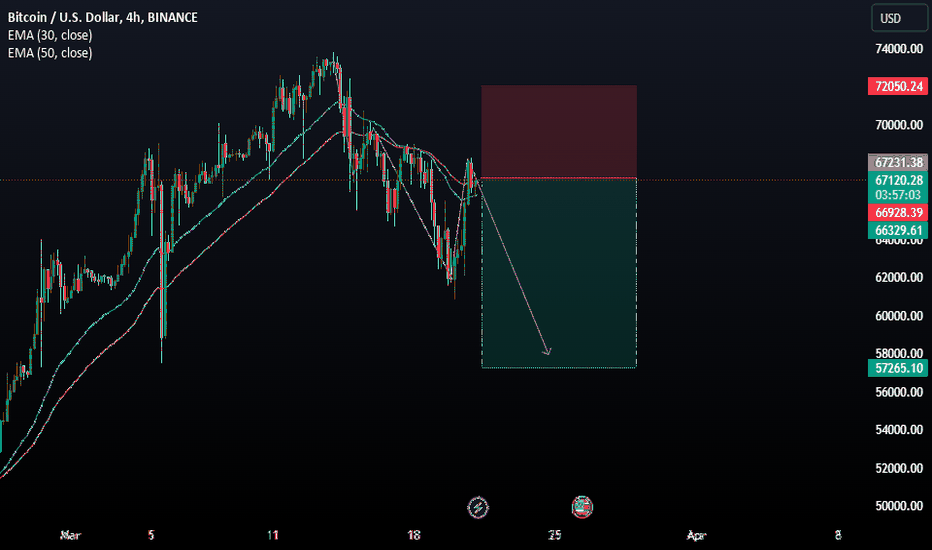Click the 66928.39 red price label
The image size is (932, 550).
tap(898, 213)
